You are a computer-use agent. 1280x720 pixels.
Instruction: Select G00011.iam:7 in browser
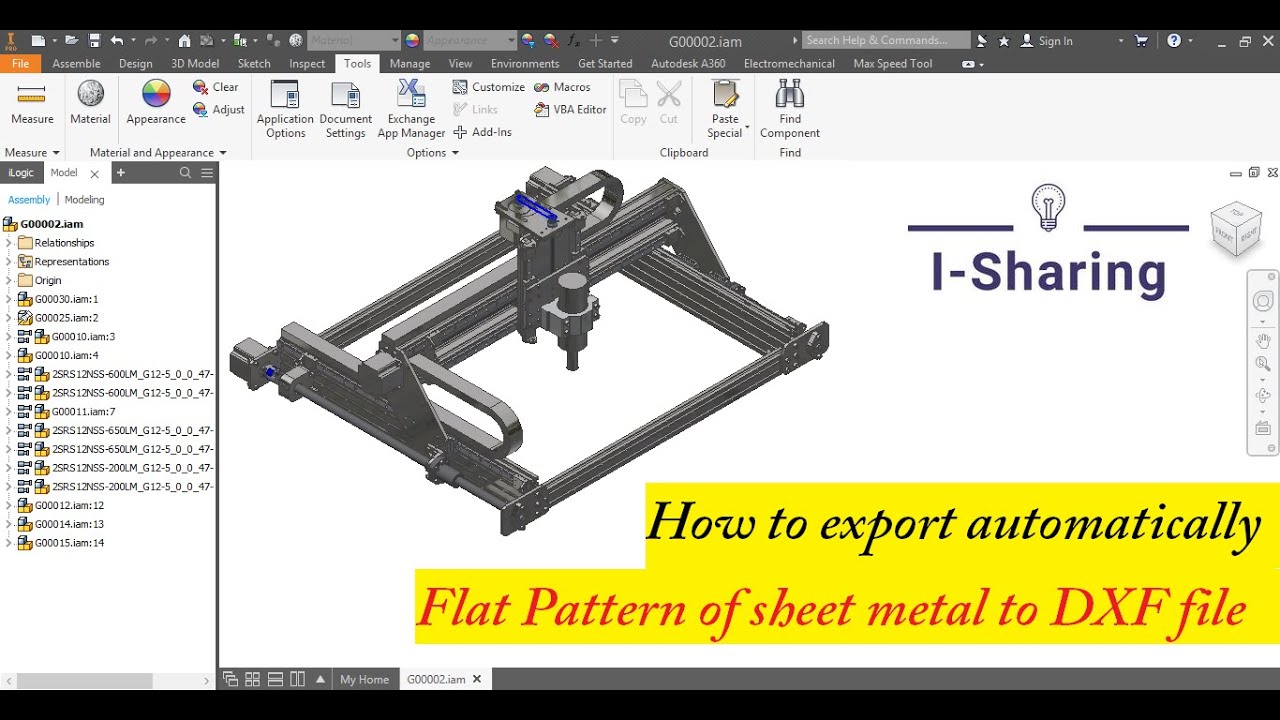coord(83,412)
